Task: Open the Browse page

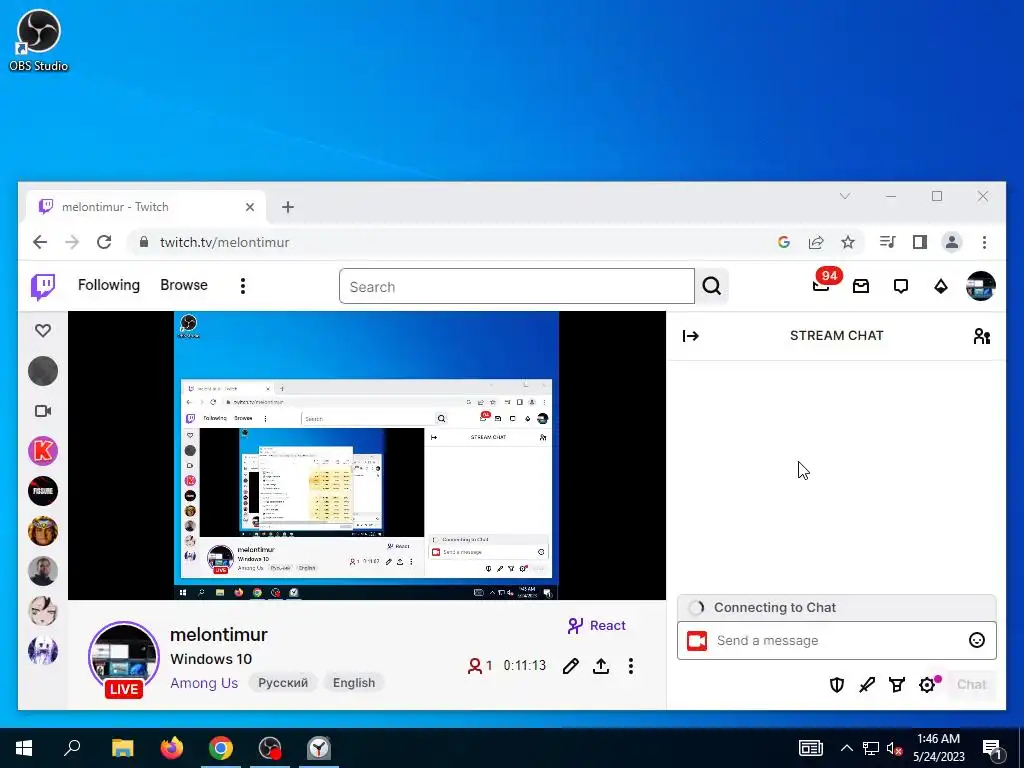Action: pyautogui.click(x=184, y=285)
